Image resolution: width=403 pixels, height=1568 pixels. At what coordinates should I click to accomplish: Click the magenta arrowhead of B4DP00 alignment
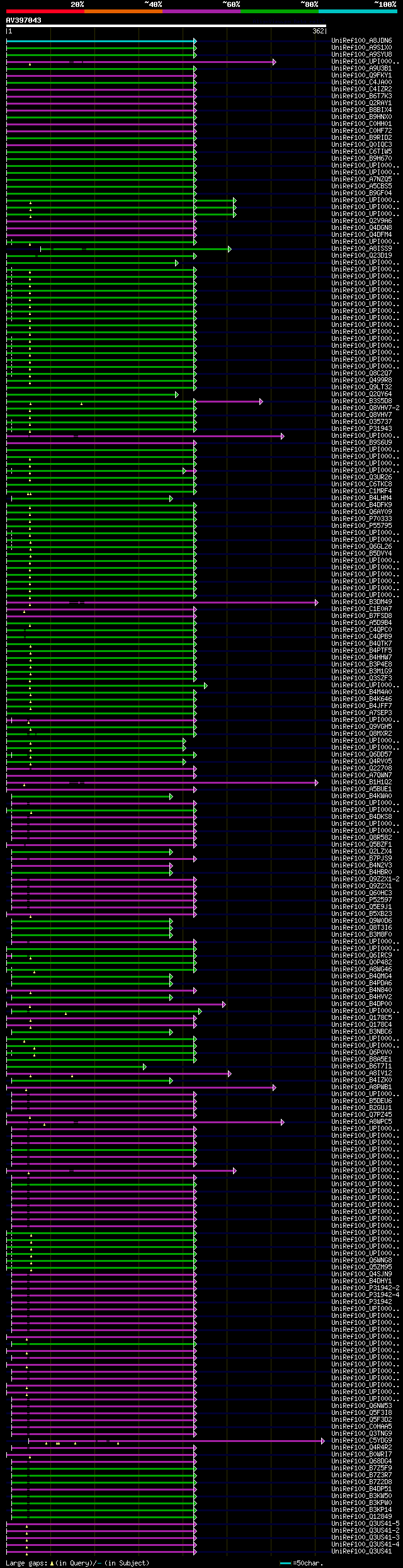tap(224, 1005)
